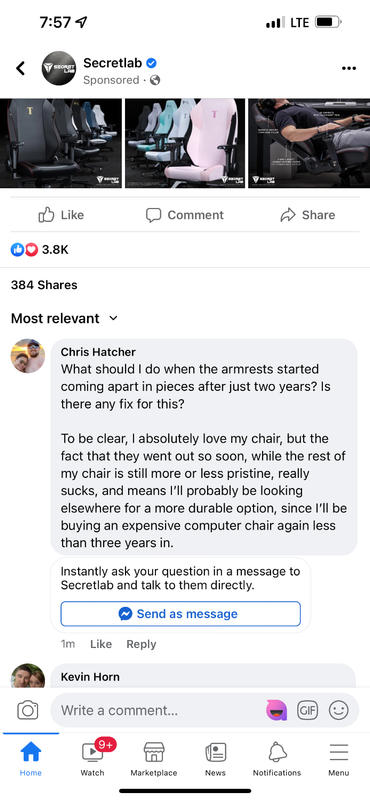The height and width of the screenshot is (800, 370).
Task: Open the avatar sticker picker icon
Action: (x=276, y=710)
